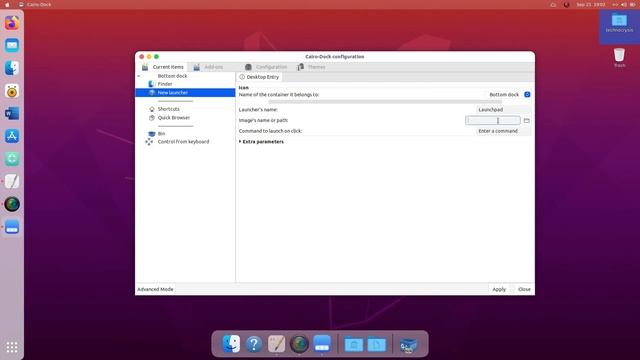Viewport: 640px width, 360px height.
Task: Click the Apply button
Action: tap(499, 289)
